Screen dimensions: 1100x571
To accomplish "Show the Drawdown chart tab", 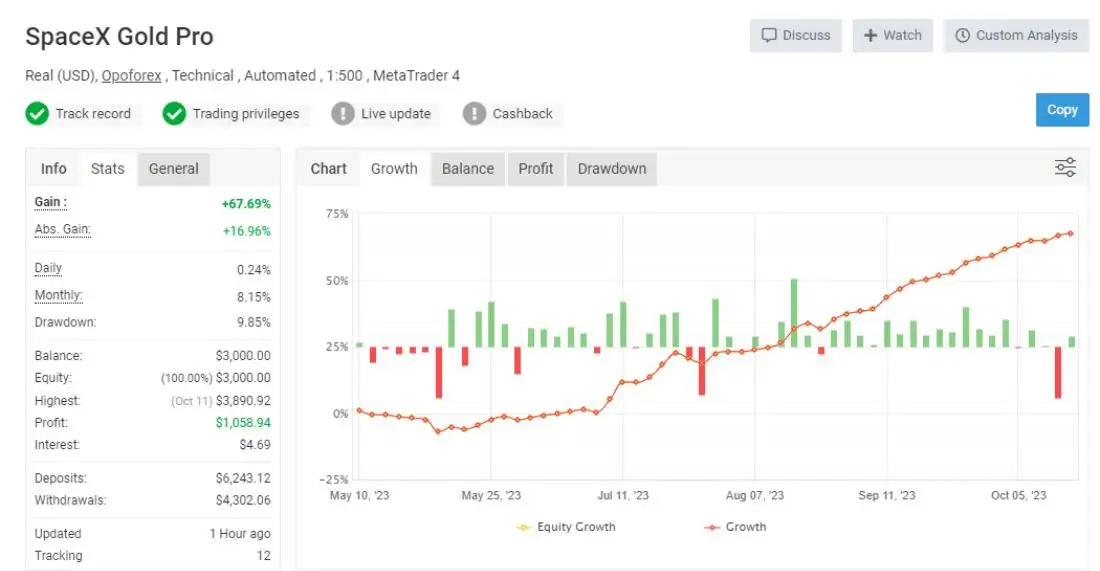I will point(612,169).
